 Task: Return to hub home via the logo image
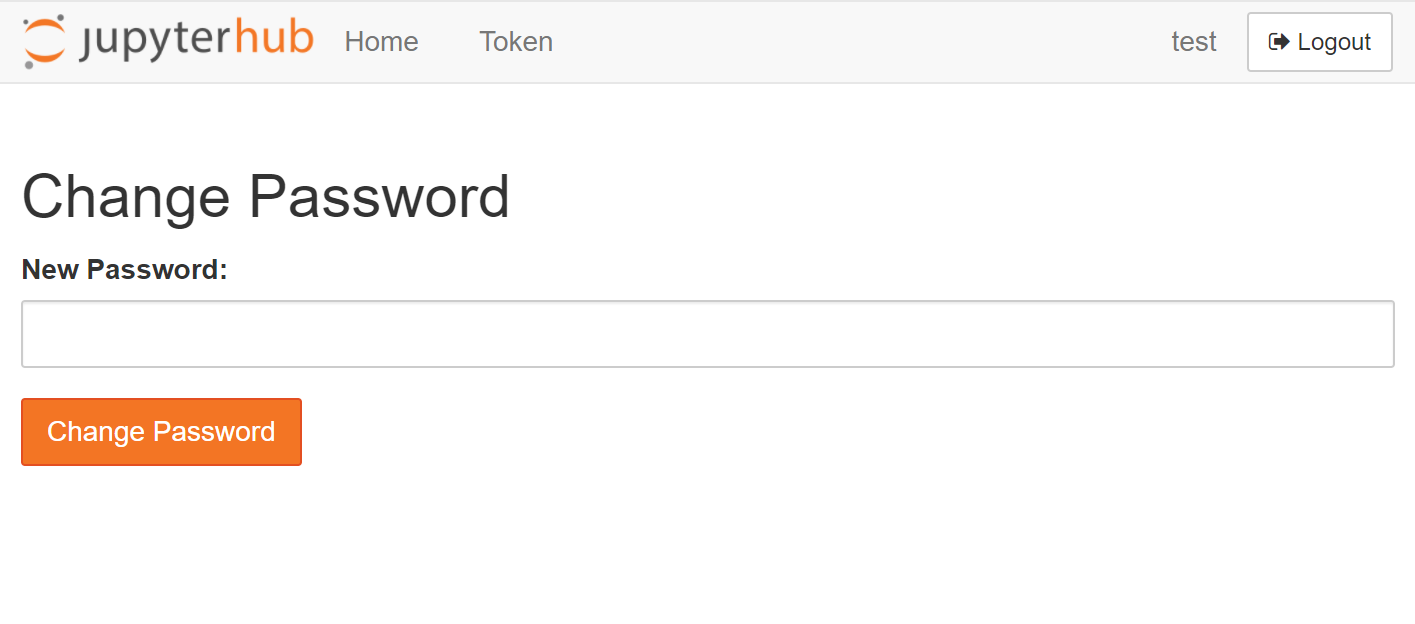(168, 41)
